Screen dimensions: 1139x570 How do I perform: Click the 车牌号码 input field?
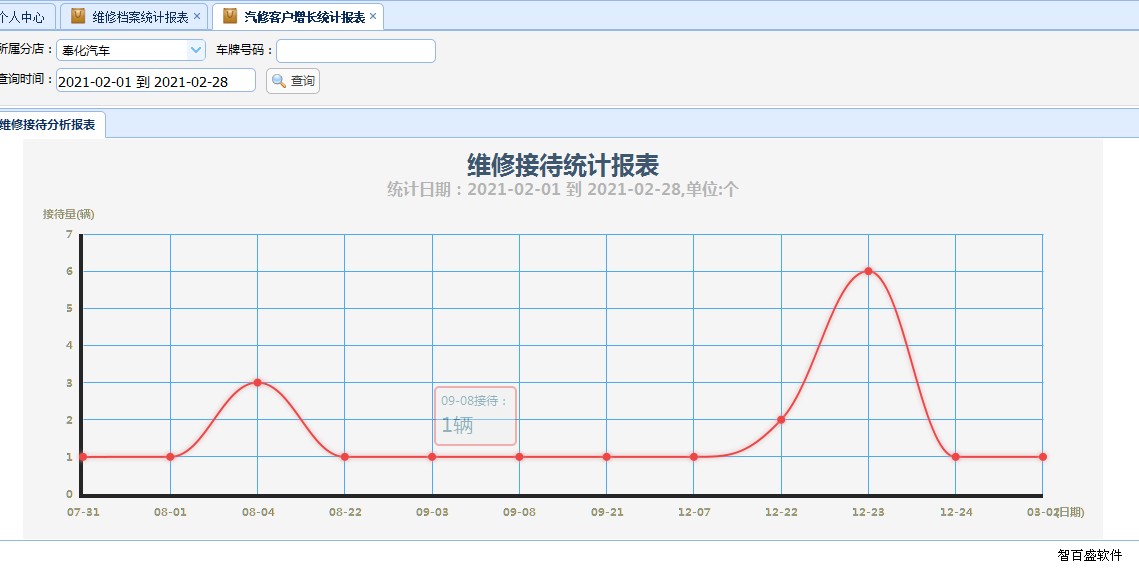tap(355, 50)
